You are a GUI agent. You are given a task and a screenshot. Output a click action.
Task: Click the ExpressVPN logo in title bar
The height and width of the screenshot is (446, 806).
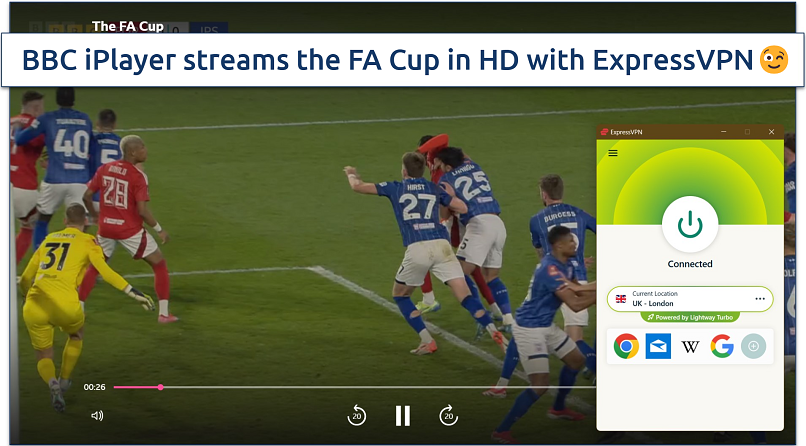point(604,132)
